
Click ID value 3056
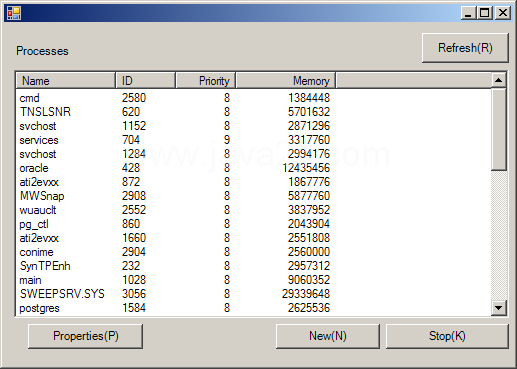pyautogui.click(x=134, y=294)
